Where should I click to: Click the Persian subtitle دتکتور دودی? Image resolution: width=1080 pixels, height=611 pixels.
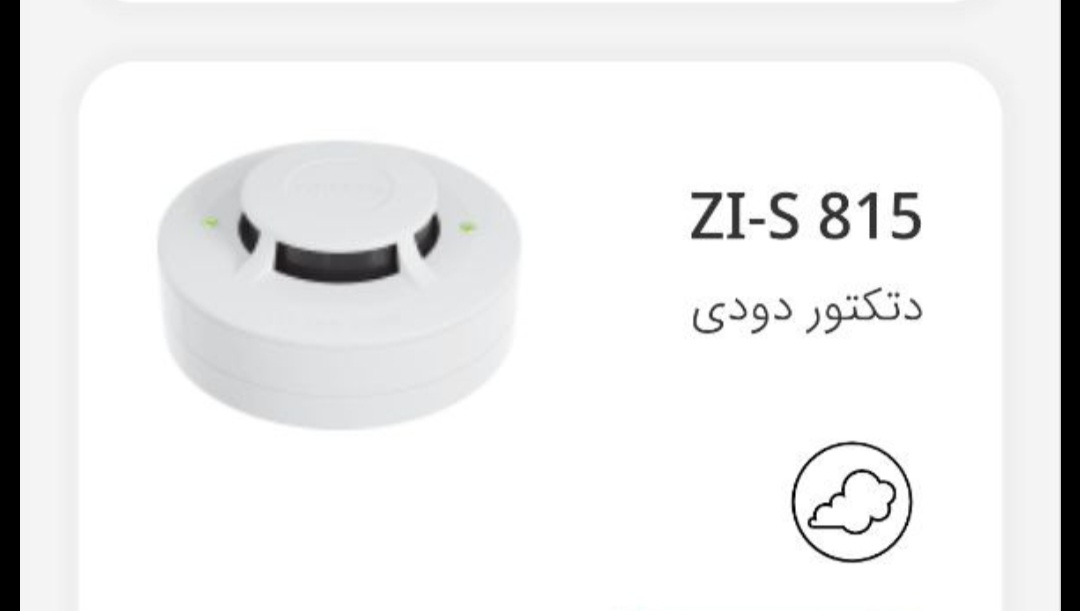click(x=807, y=313)
